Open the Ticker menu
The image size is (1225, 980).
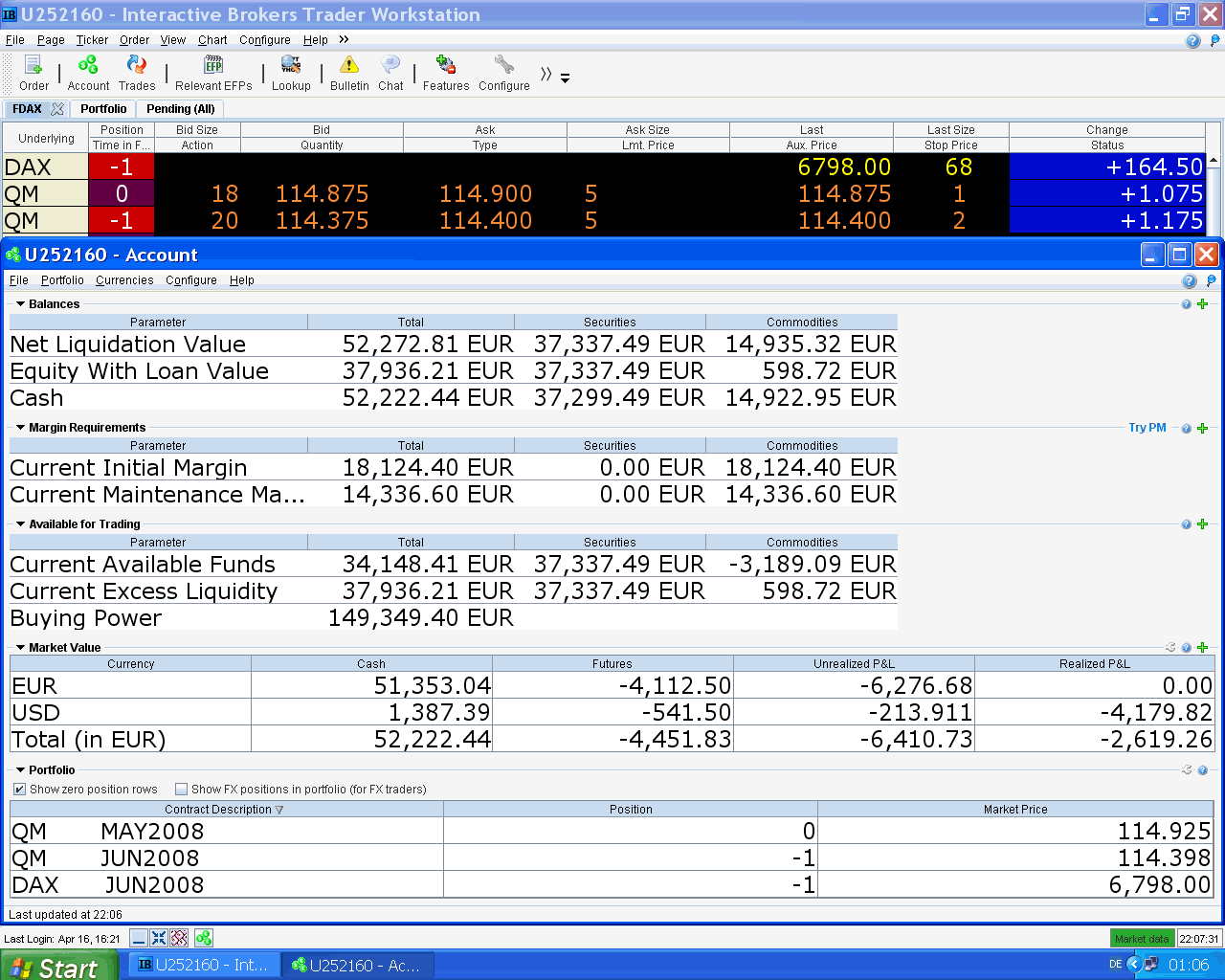click(x=92, y=40)
